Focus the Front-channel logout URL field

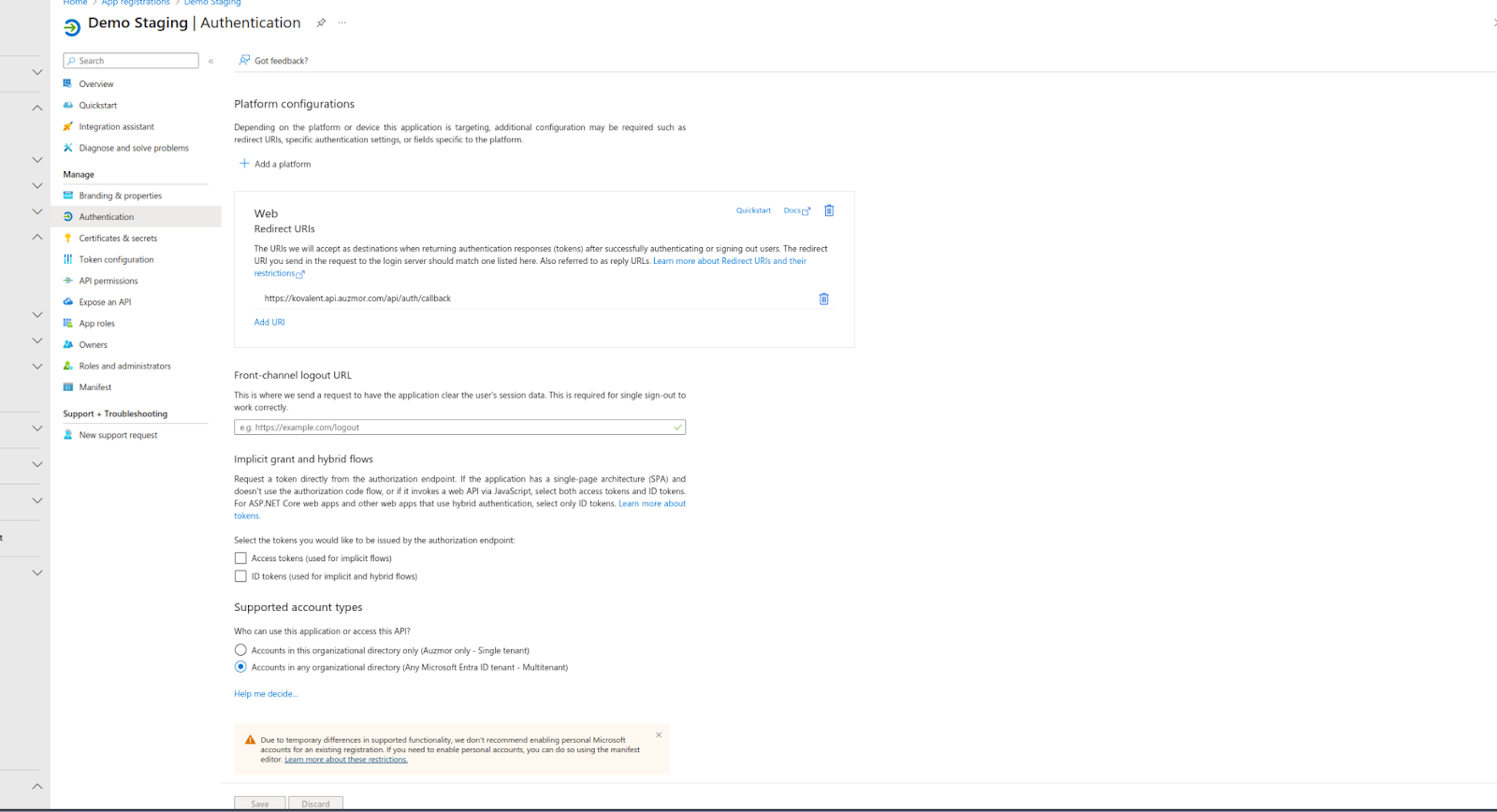click(x=459, y=428)
